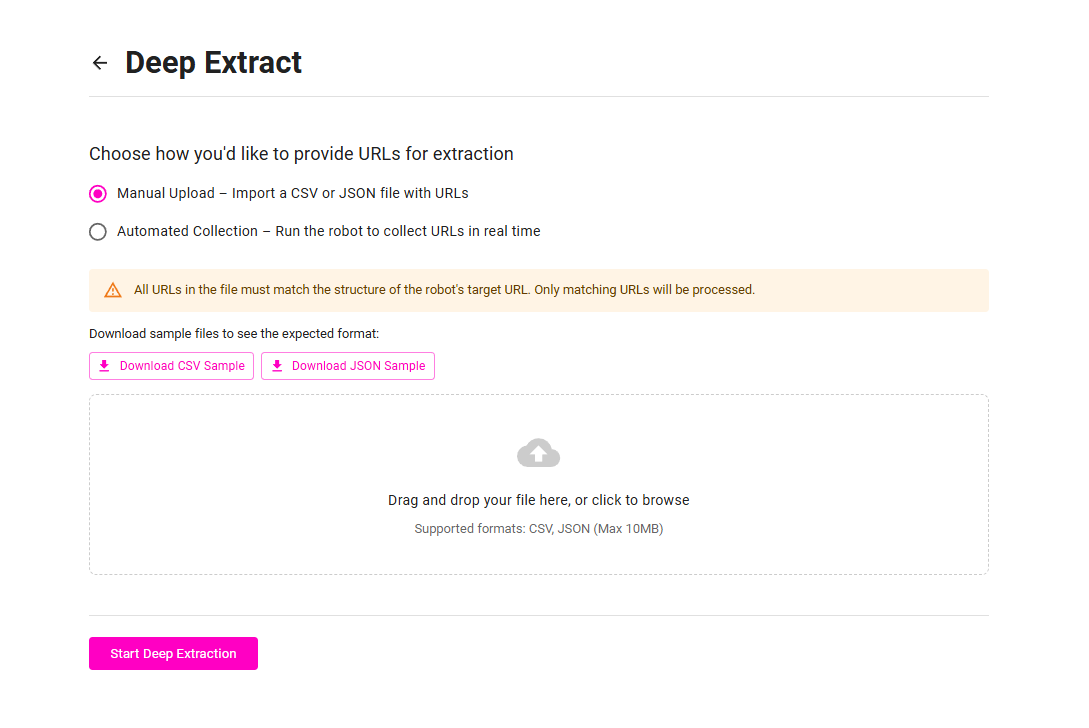Select the Automated Collection radio button

coord(98,231)
